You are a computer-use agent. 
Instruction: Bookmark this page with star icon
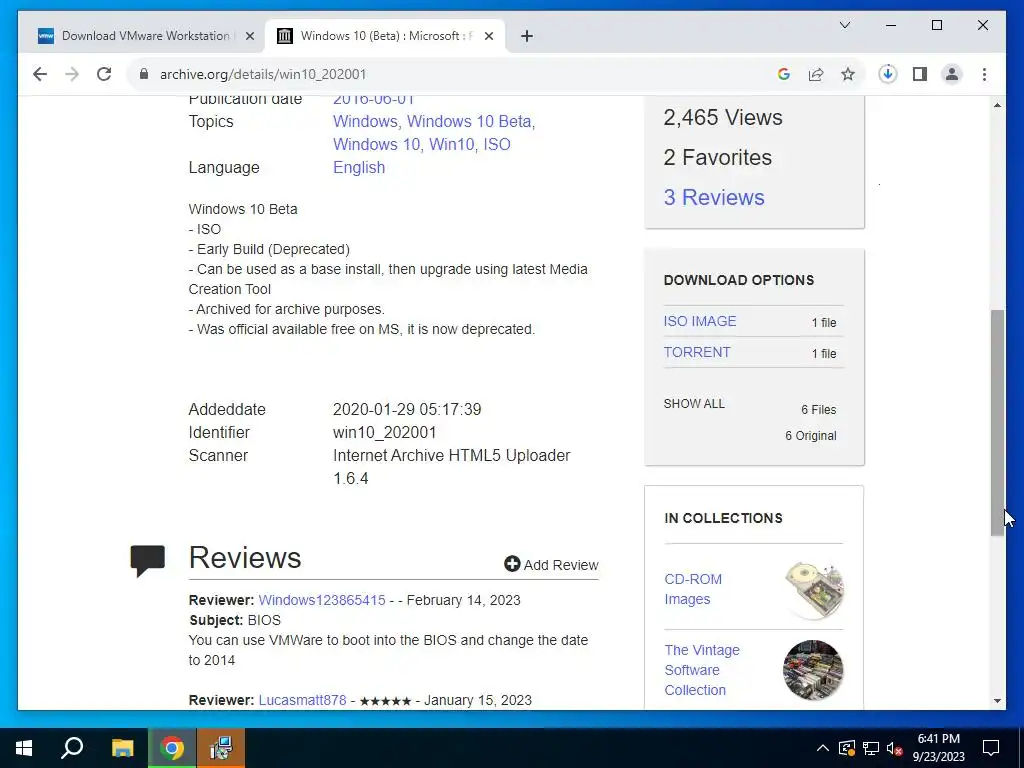pos(848,74)
